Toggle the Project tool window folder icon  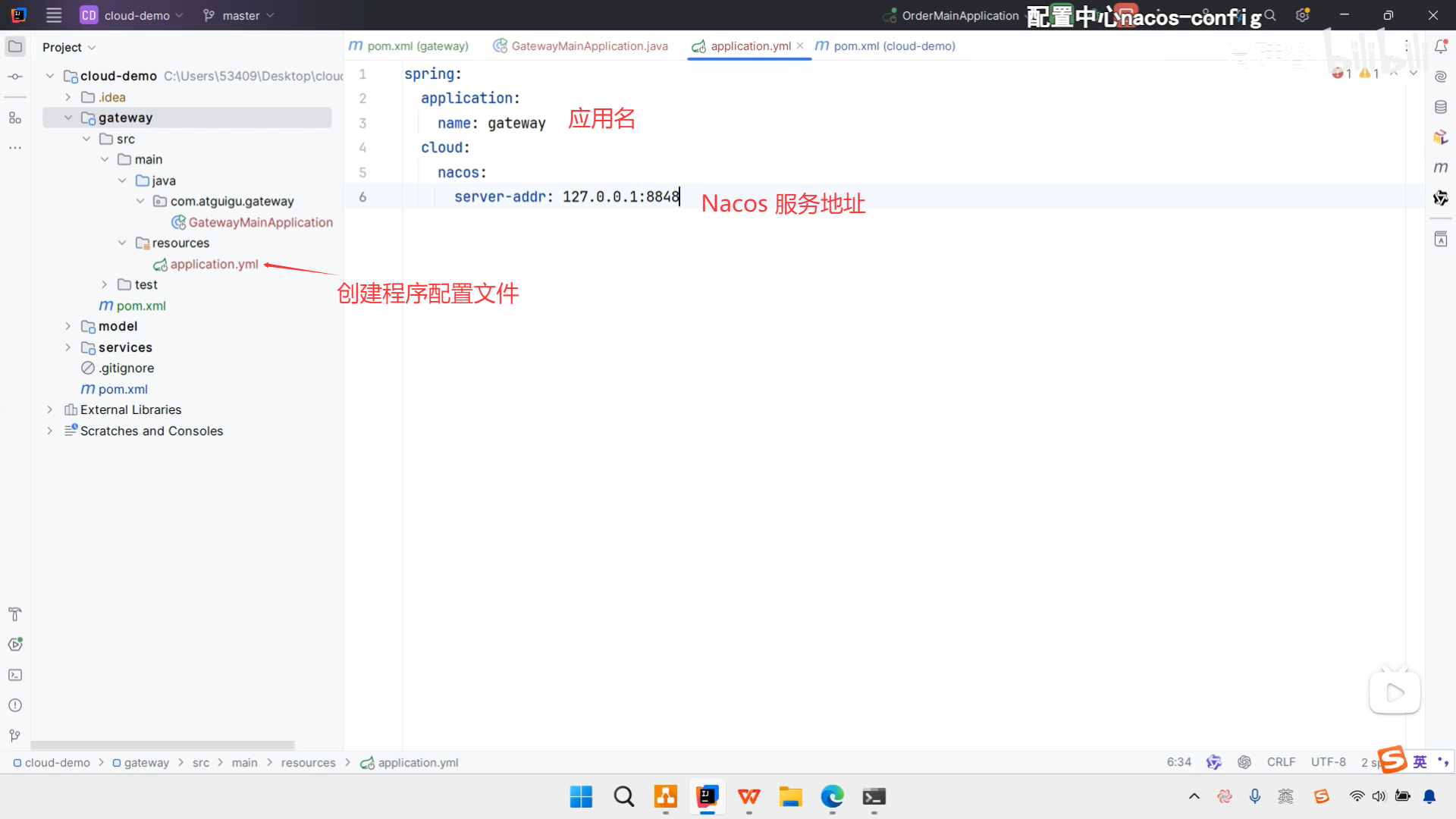click(x=15, y=47)
